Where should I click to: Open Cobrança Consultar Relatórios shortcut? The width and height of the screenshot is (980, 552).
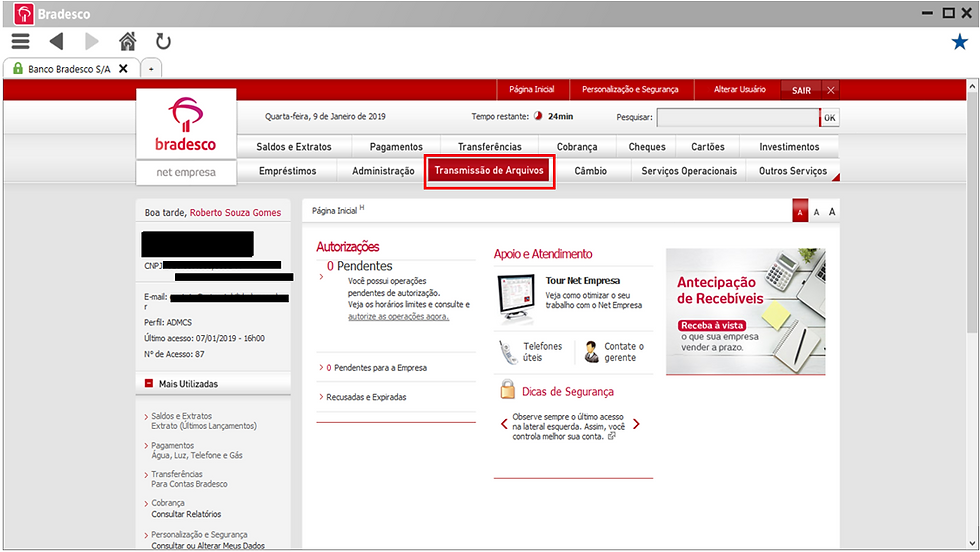click(186, 508)
